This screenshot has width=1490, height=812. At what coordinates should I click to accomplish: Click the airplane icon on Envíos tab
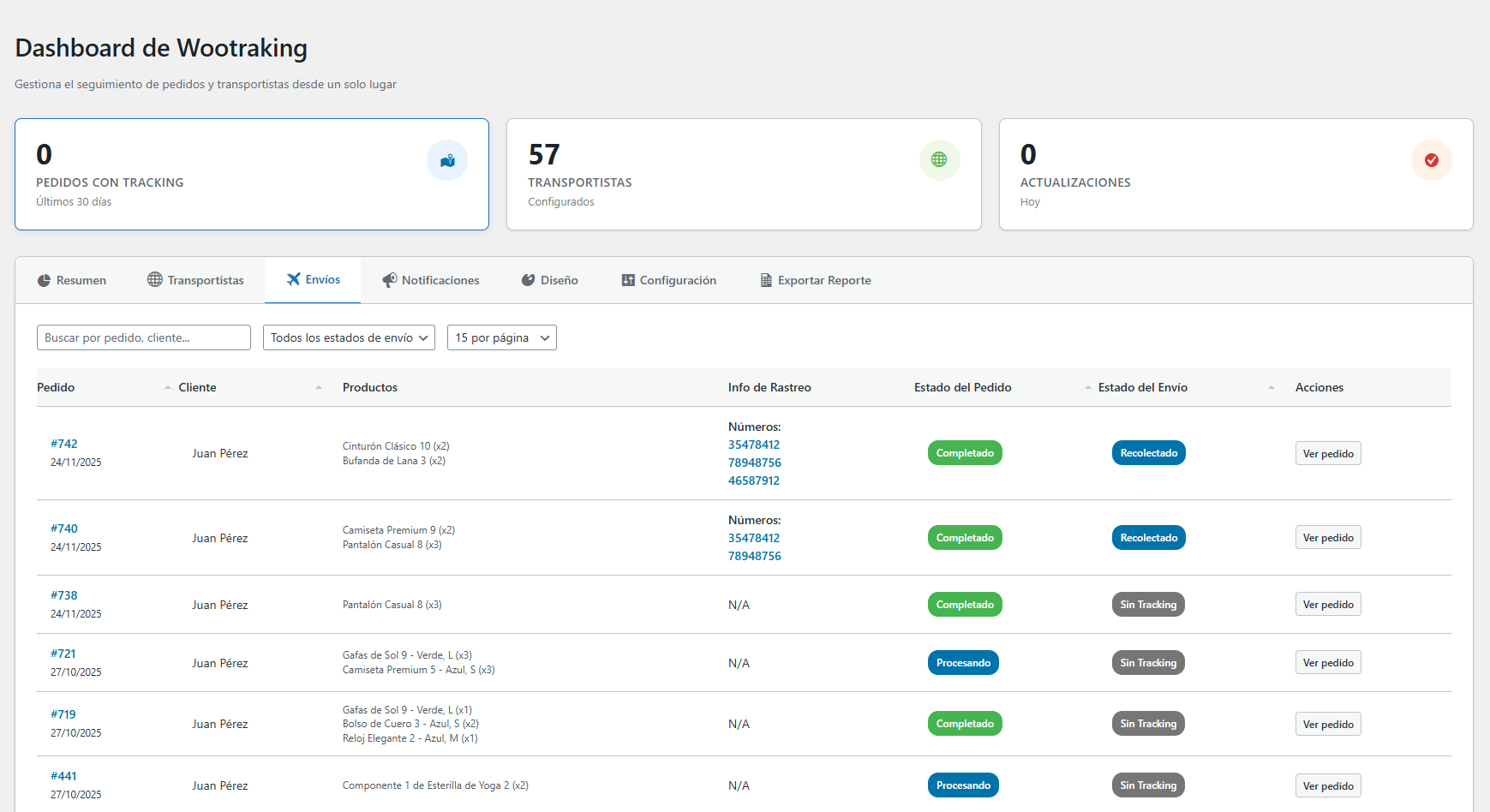coord(294,279)
